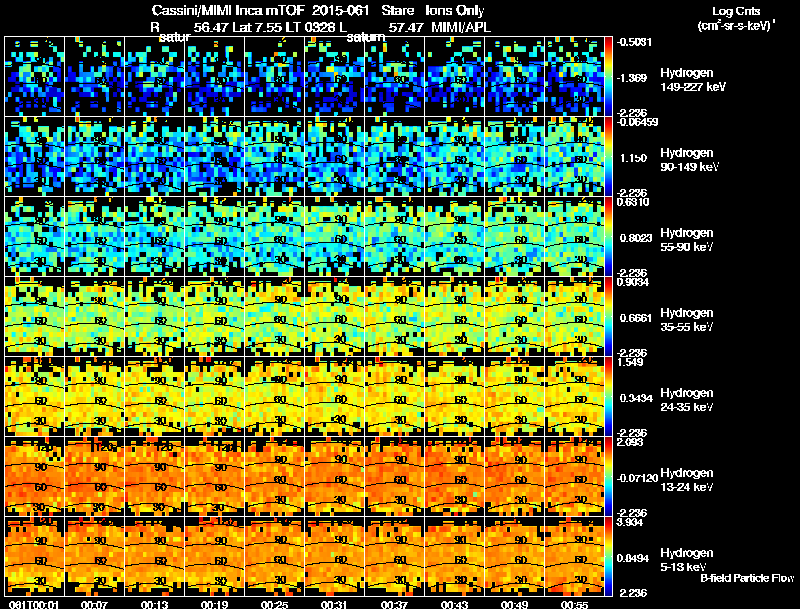Viewport: 800px width, 609px height.
Task: Select the 149-227 keV panel at 061T00:01
Action: [x=34, y=77]
